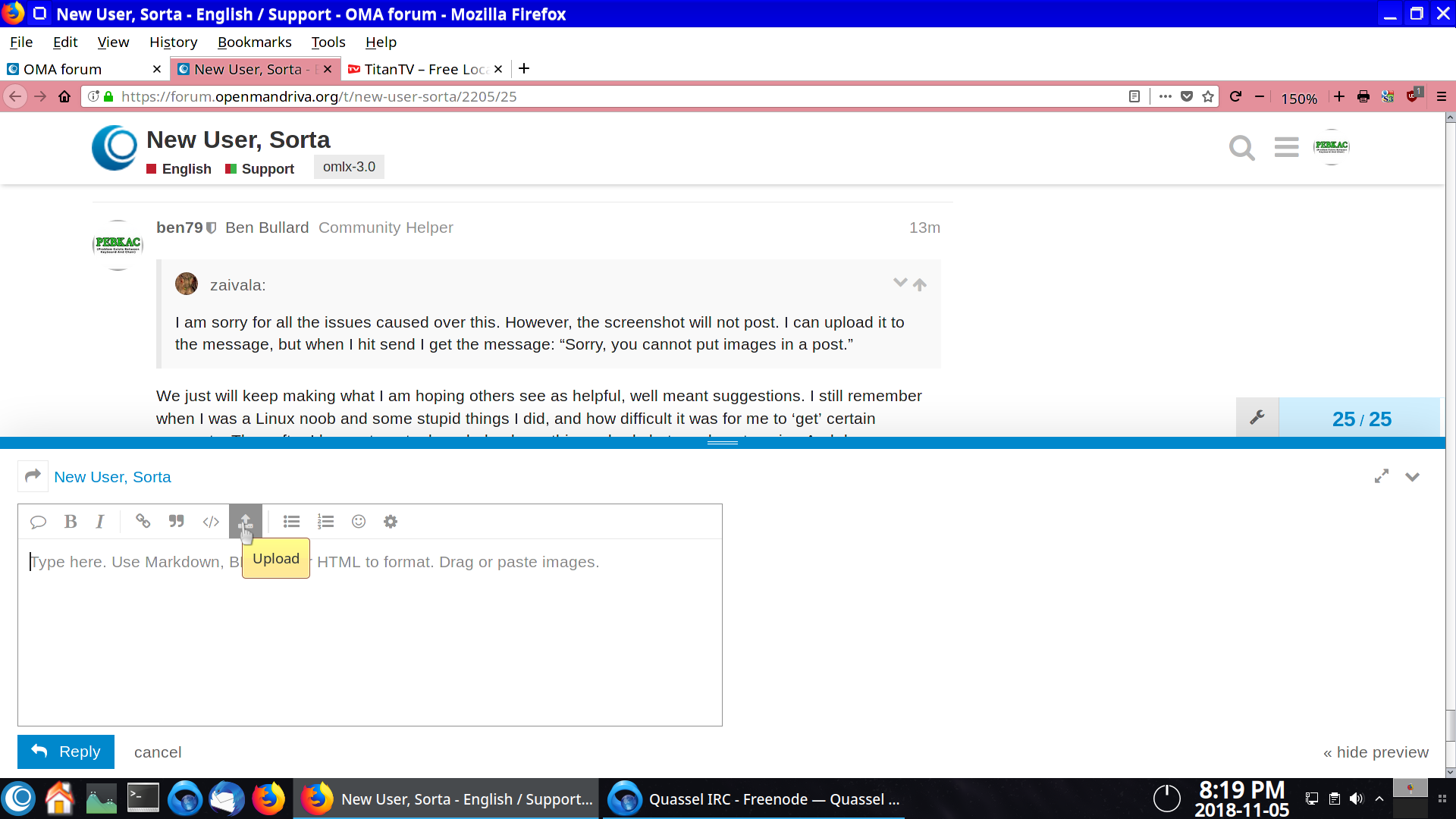Add a numbered list
The width and height of the screenshot is (1456, 819).
click(x=325, y=522)
